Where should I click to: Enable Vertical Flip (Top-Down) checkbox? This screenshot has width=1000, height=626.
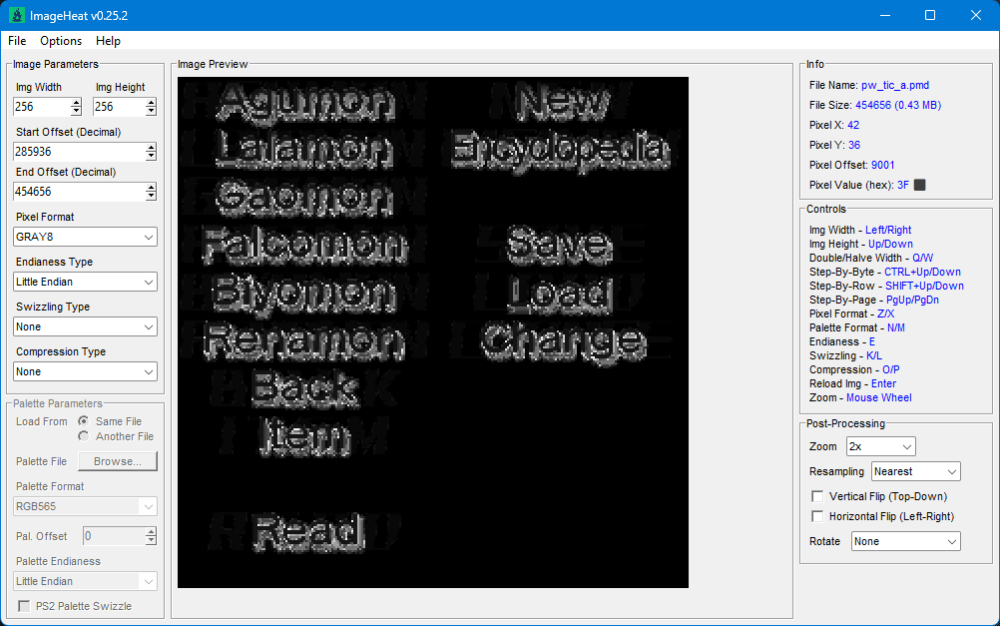tap(817, 496)
